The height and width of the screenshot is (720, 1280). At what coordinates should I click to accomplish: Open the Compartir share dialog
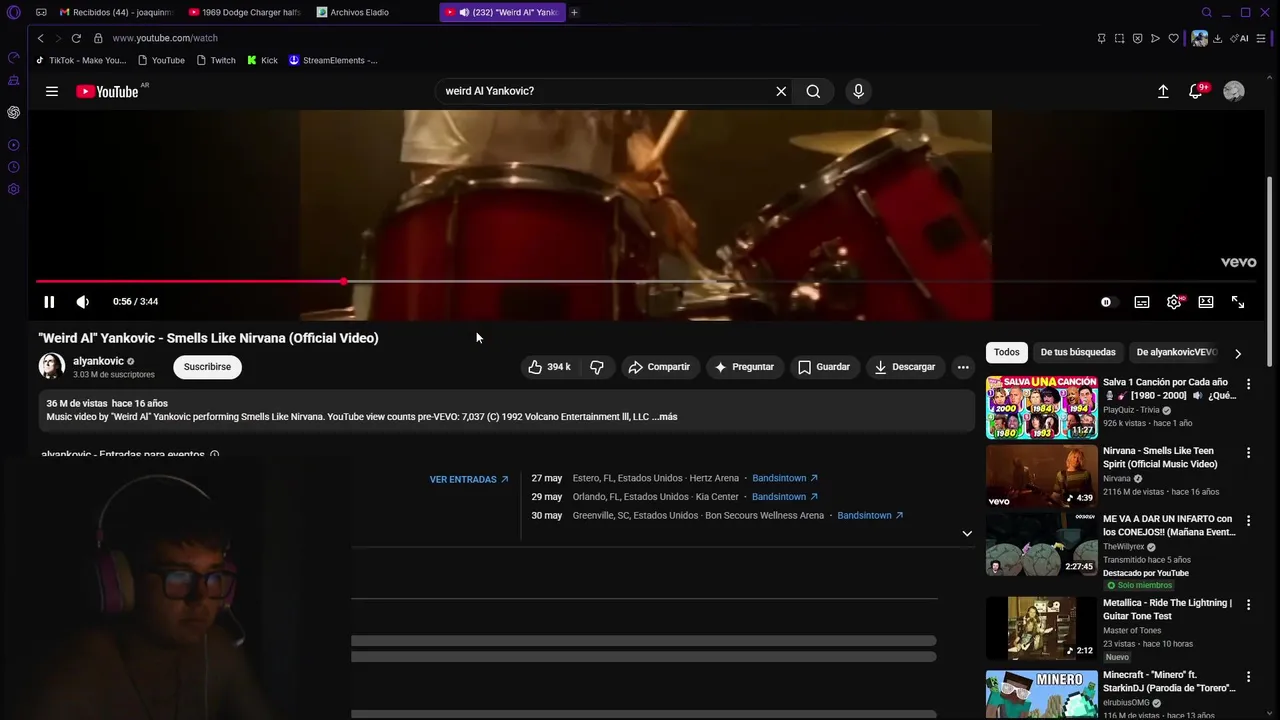[x=659, y=367]
